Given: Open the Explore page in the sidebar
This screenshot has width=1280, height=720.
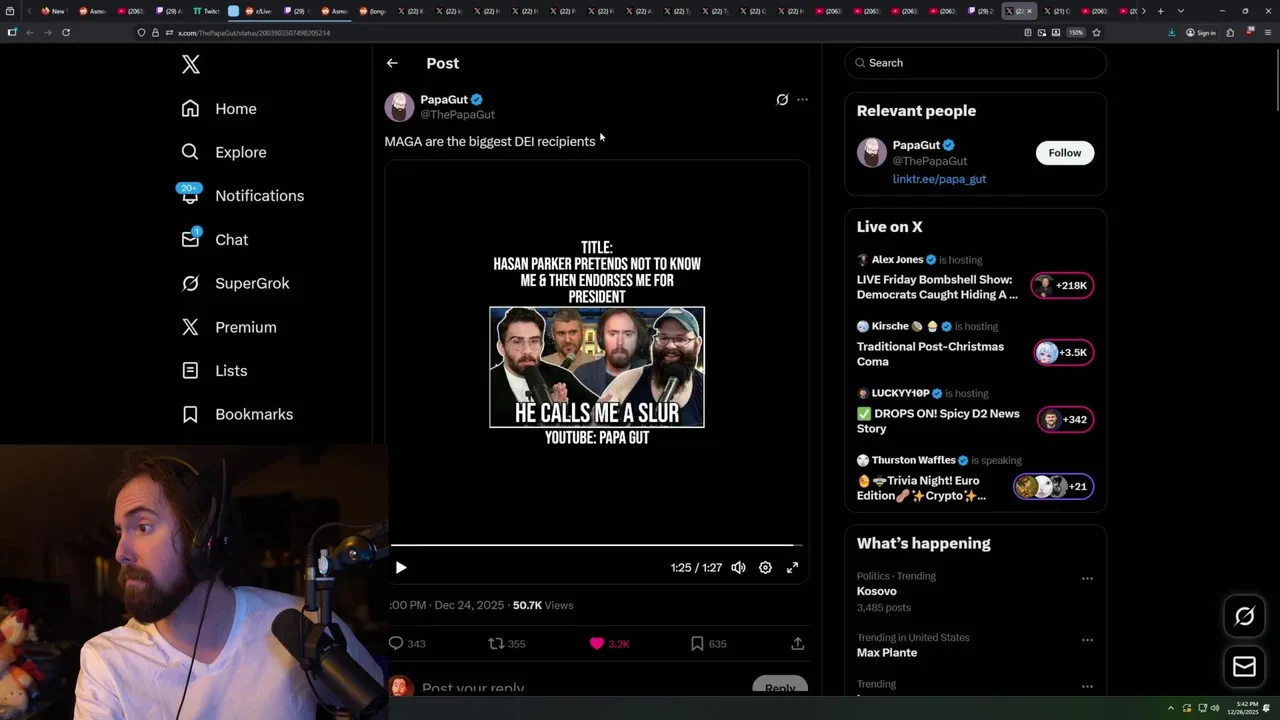Looking at the screenshot, I should click(224, 152).
